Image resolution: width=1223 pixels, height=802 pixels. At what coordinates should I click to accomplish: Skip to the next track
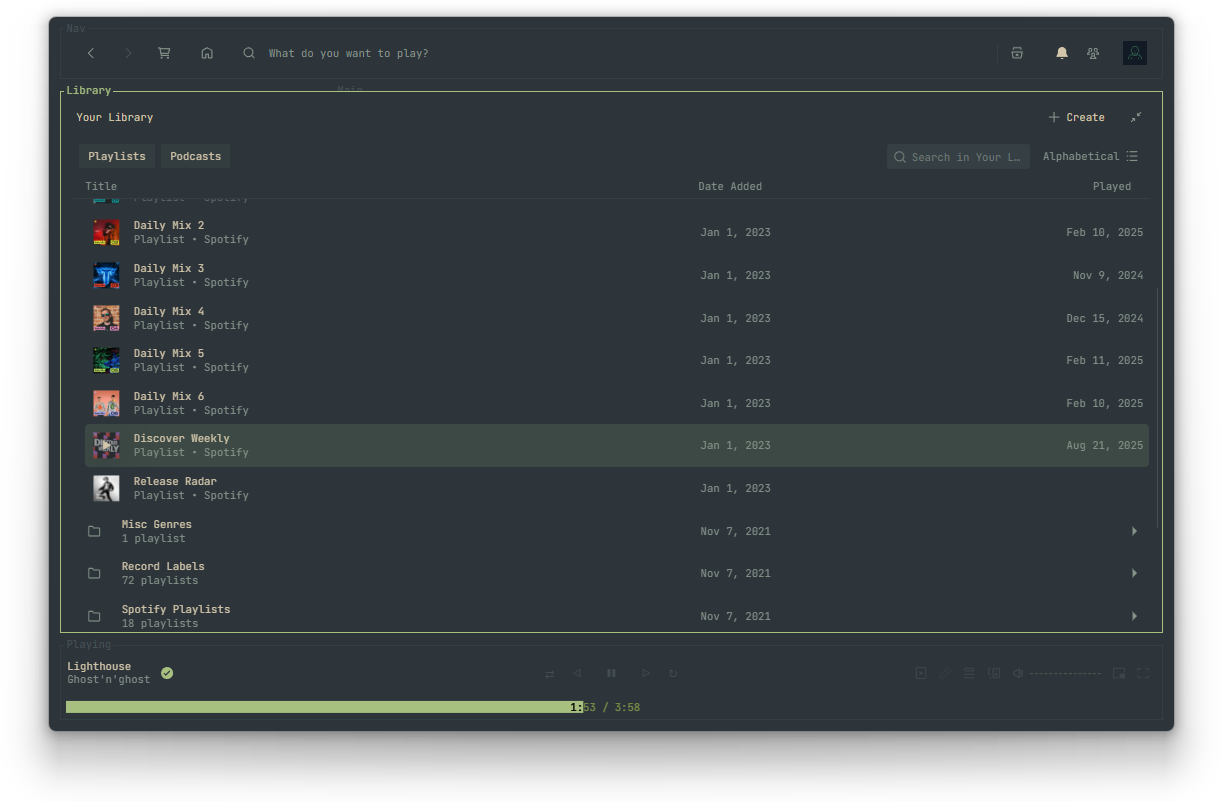pyautogui.click(x=646, y=673)
